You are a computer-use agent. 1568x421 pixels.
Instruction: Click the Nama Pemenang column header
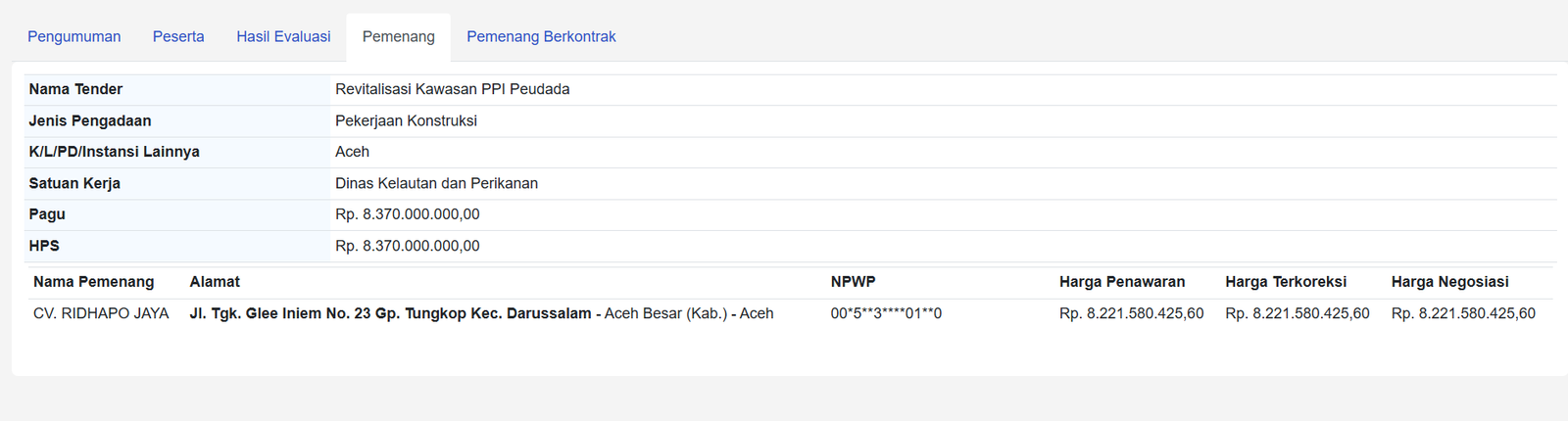tap(94, 282)
